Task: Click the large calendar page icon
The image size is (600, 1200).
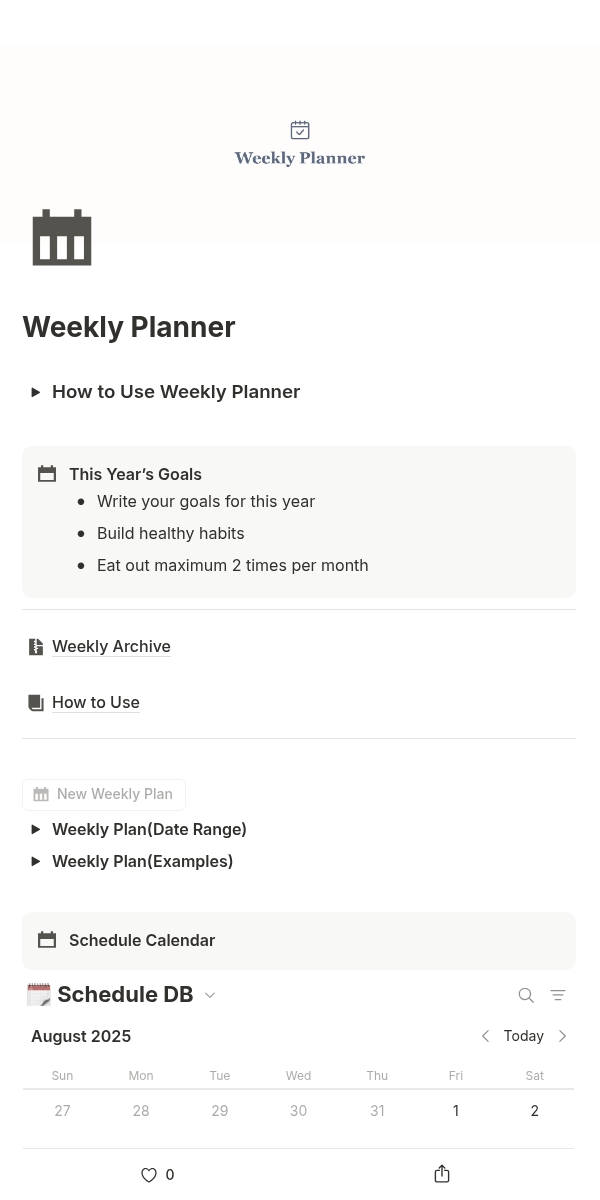Action: pyautogui.click(x=62, y=238)
